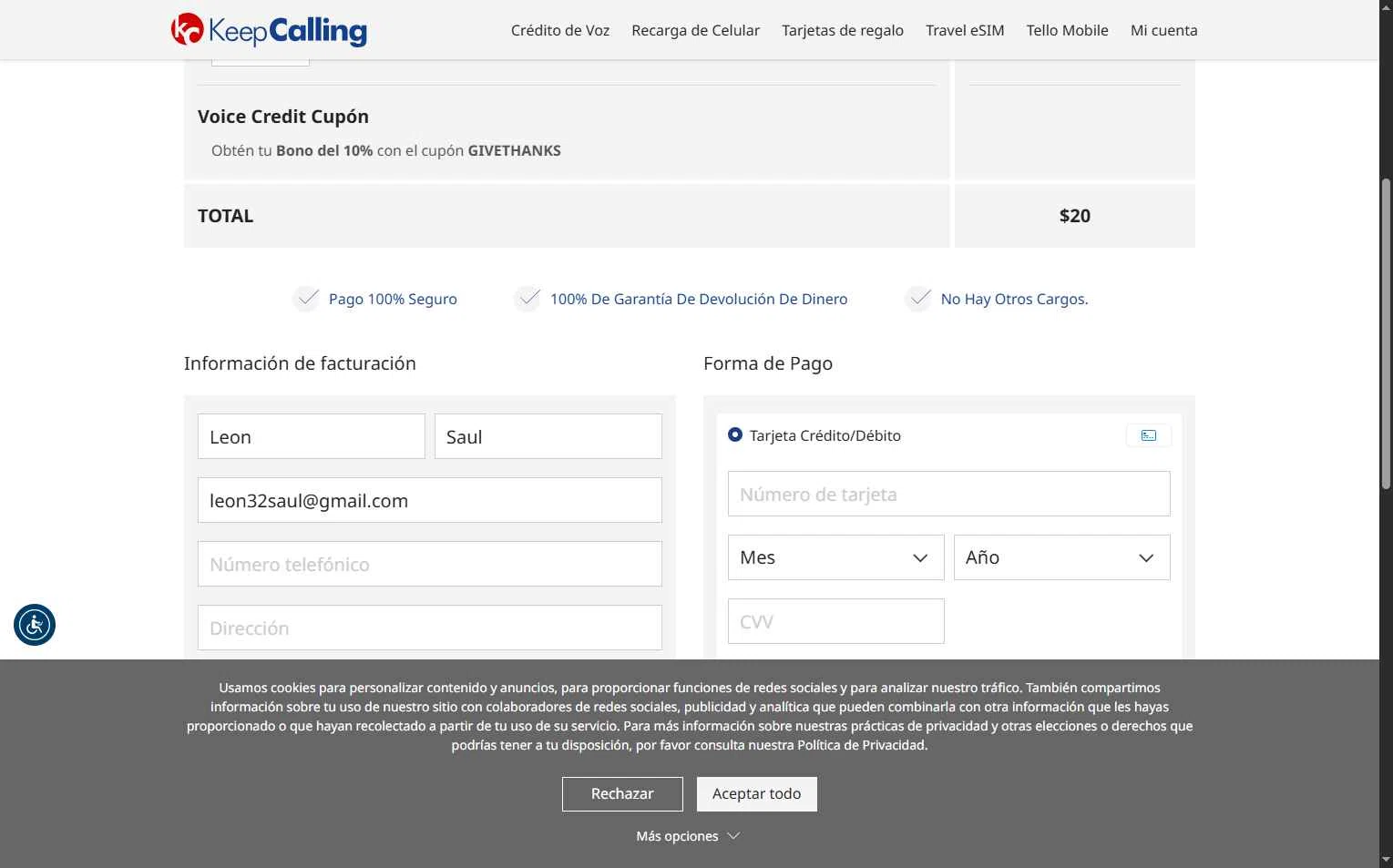Focus the Dirección field
The image size is (1393, 868).
click(430, 628)
